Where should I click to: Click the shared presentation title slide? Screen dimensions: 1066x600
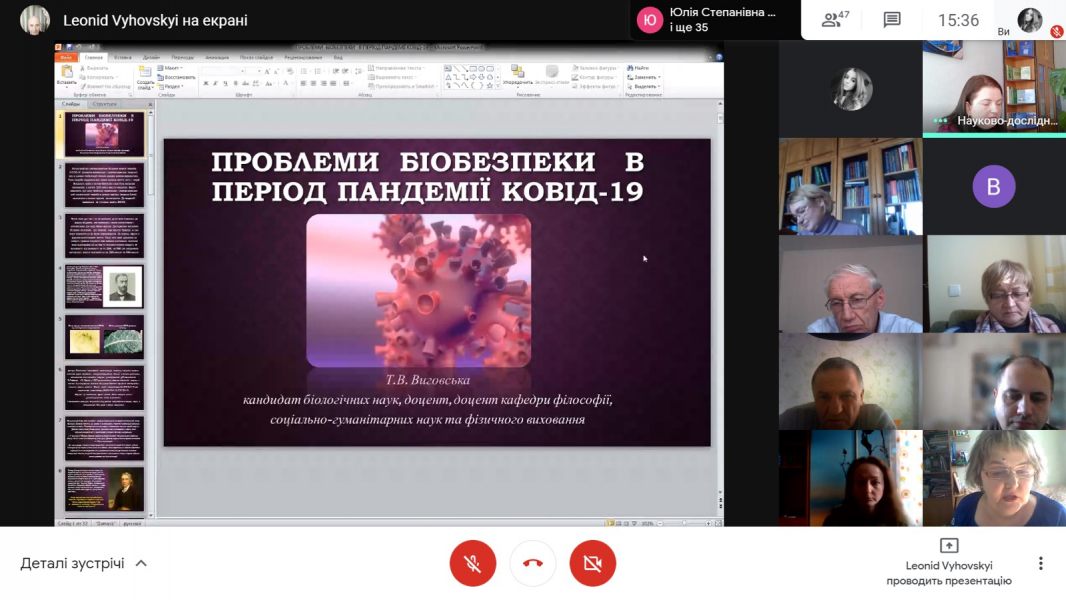pyautogui.click(x=437, y=292)
